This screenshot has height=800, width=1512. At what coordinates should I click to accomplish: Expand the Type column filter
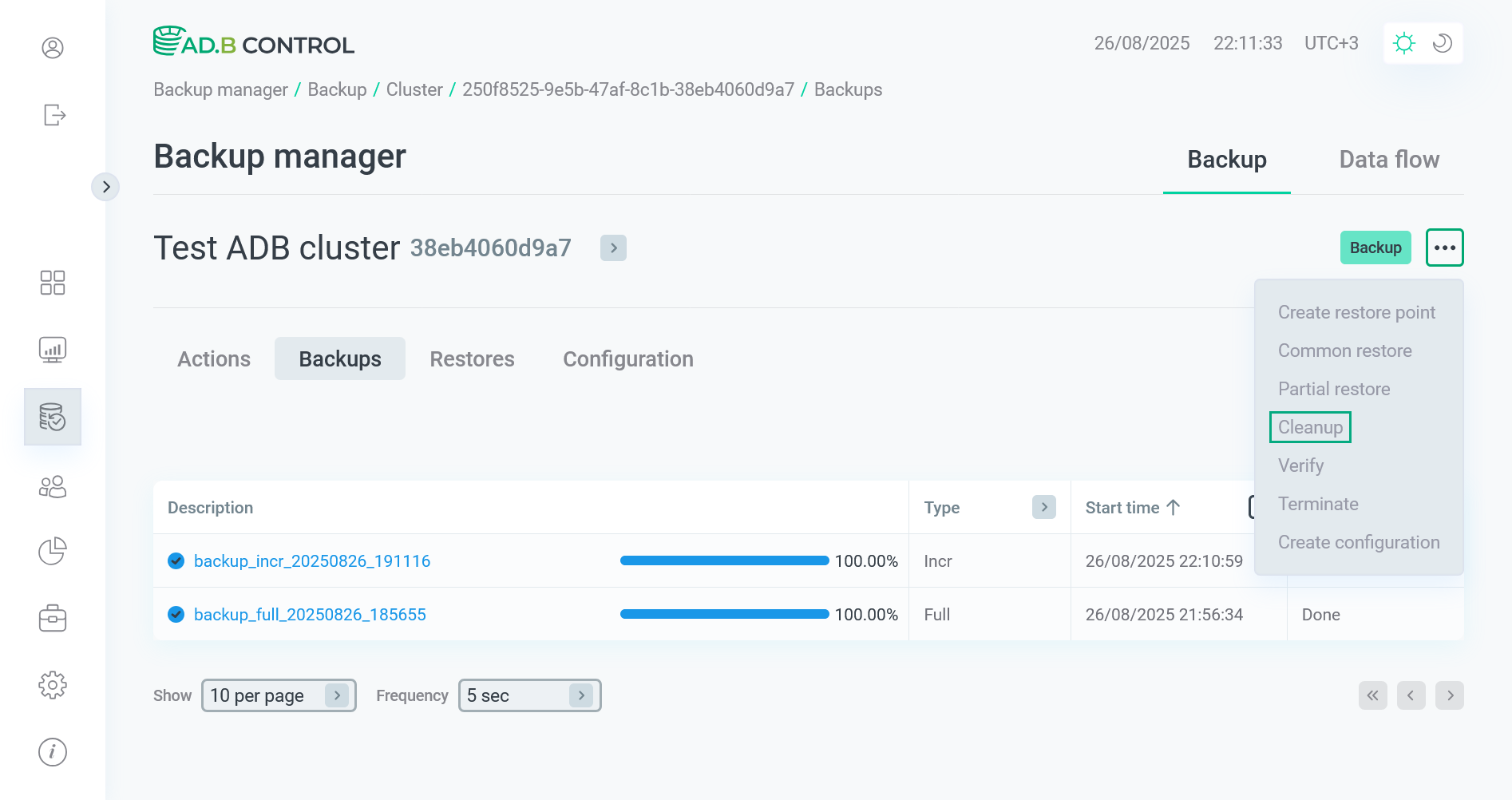(x=1043, y=507)
